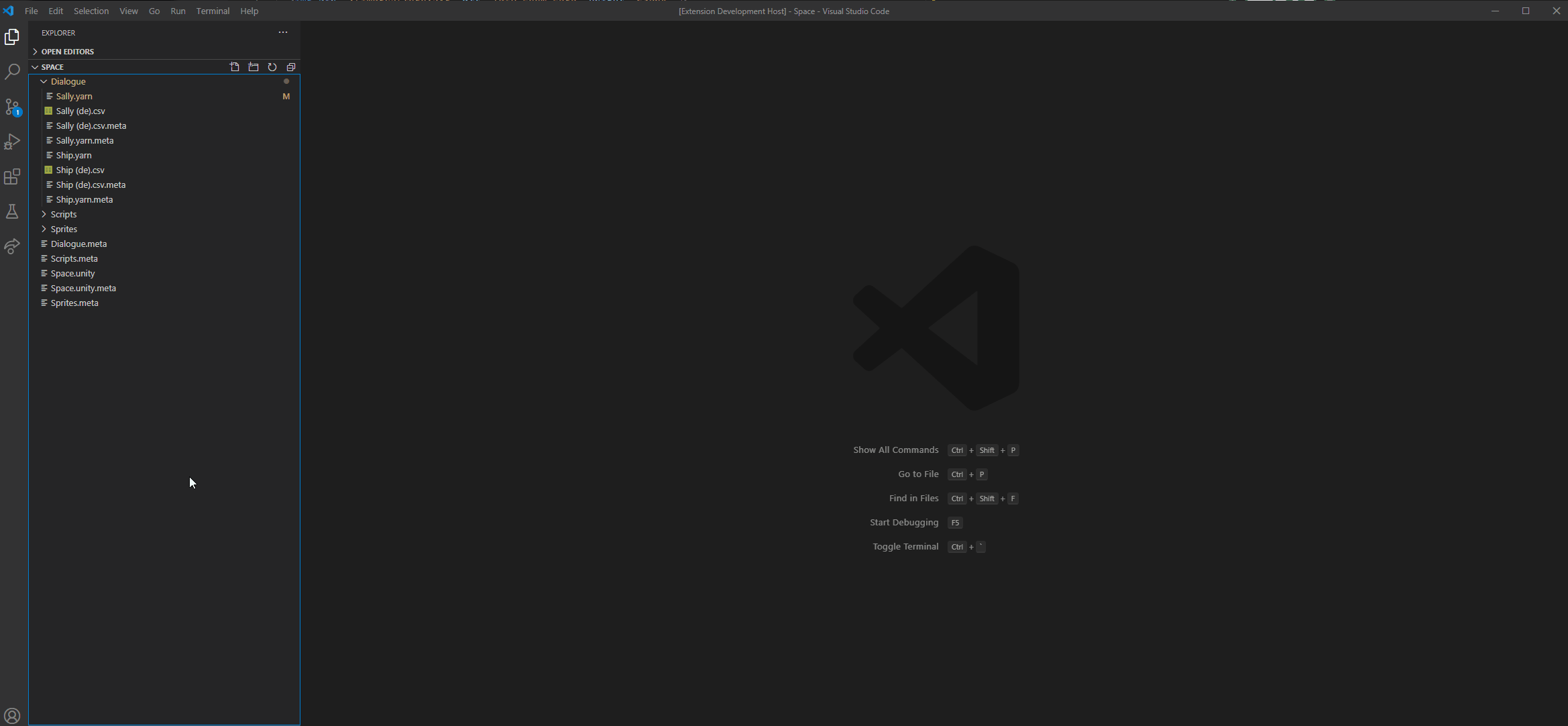This screenshot has width=1568, height=726.
Task: Open the Testing flask icon
Action: tap(12, 211)
